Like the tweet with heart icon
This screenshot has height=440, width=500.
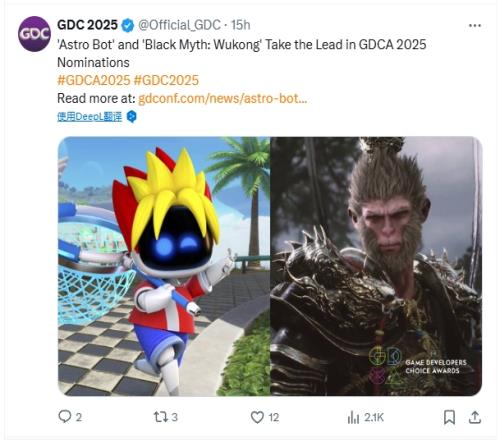[x=257, y=417]
